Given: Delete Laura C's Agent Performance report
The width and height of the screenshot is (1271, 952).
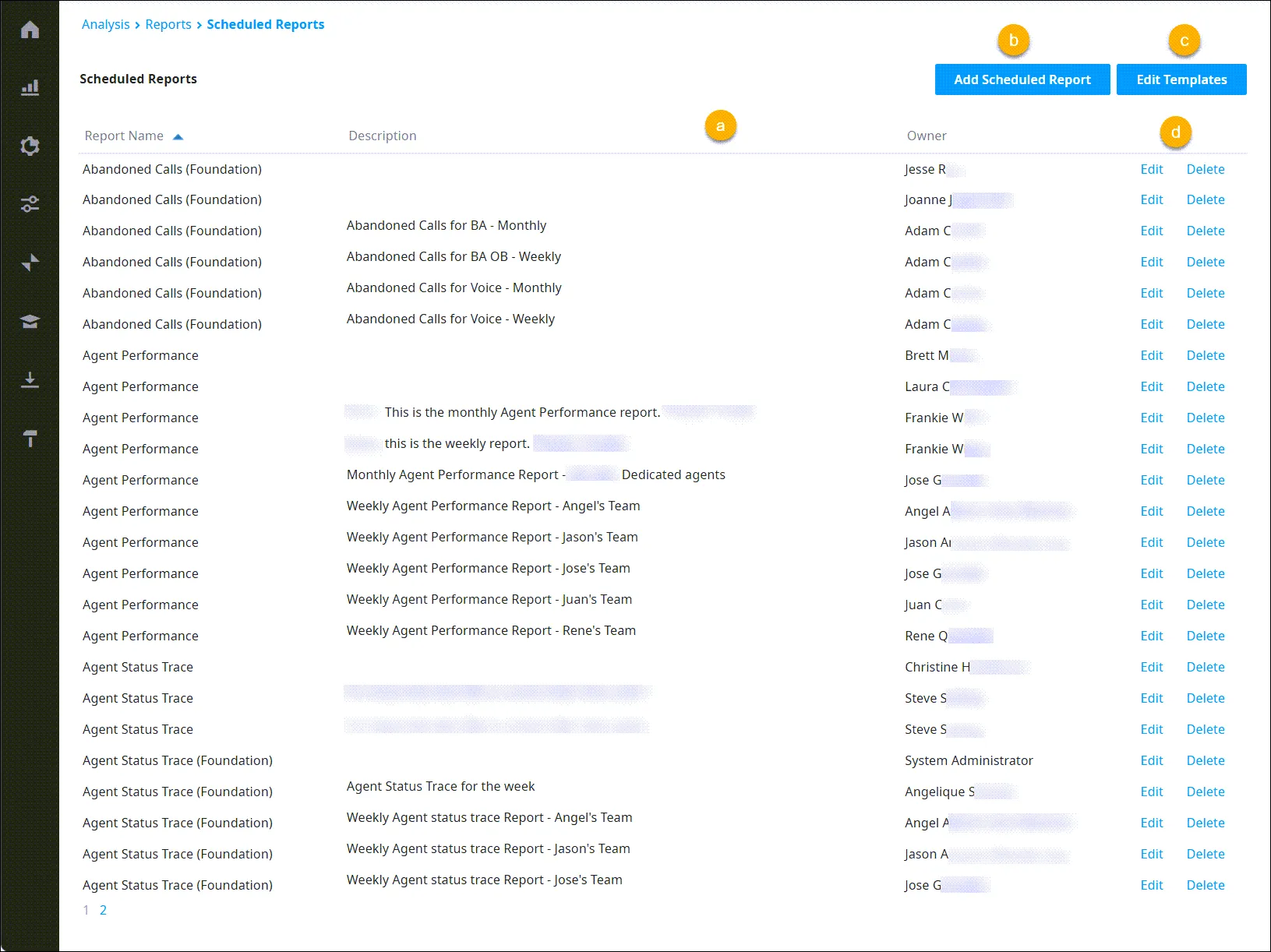Looking at the screenshot, I should tap(1206, 386).
